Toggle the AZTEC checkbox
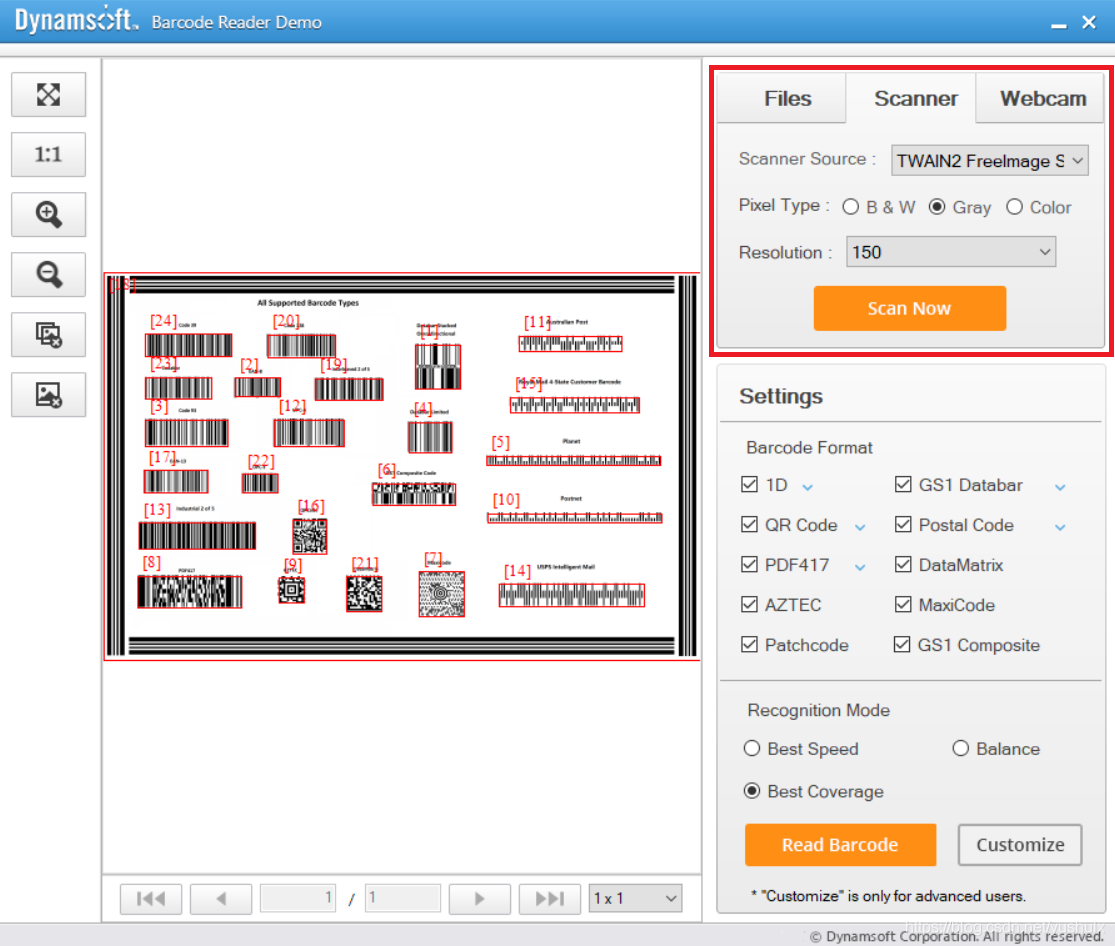Image resolution: width=1115 pixels, height=946 pixels. [x=749, y=604]
